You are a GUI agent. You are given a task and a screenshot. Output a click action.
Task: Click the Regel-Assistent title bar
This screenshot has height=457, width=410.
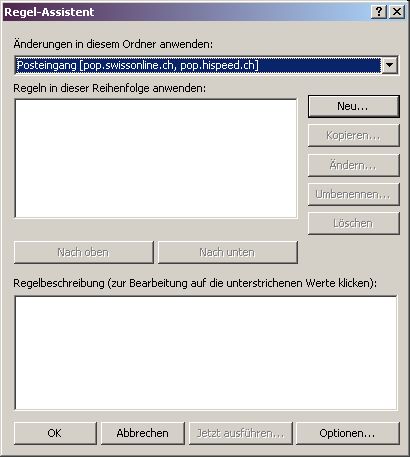[x=187, y=12]
